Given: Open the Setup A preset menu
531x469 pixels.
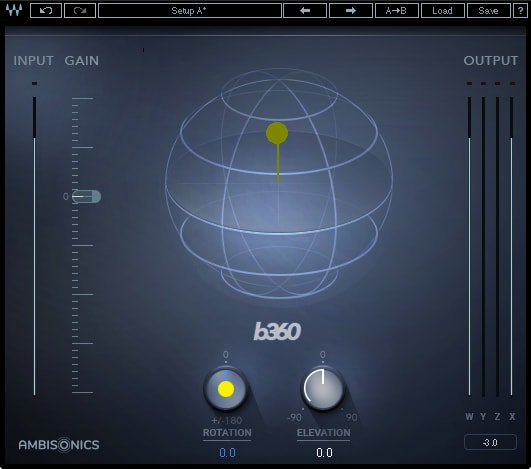Looking at the screenshot, I should 190,10.
